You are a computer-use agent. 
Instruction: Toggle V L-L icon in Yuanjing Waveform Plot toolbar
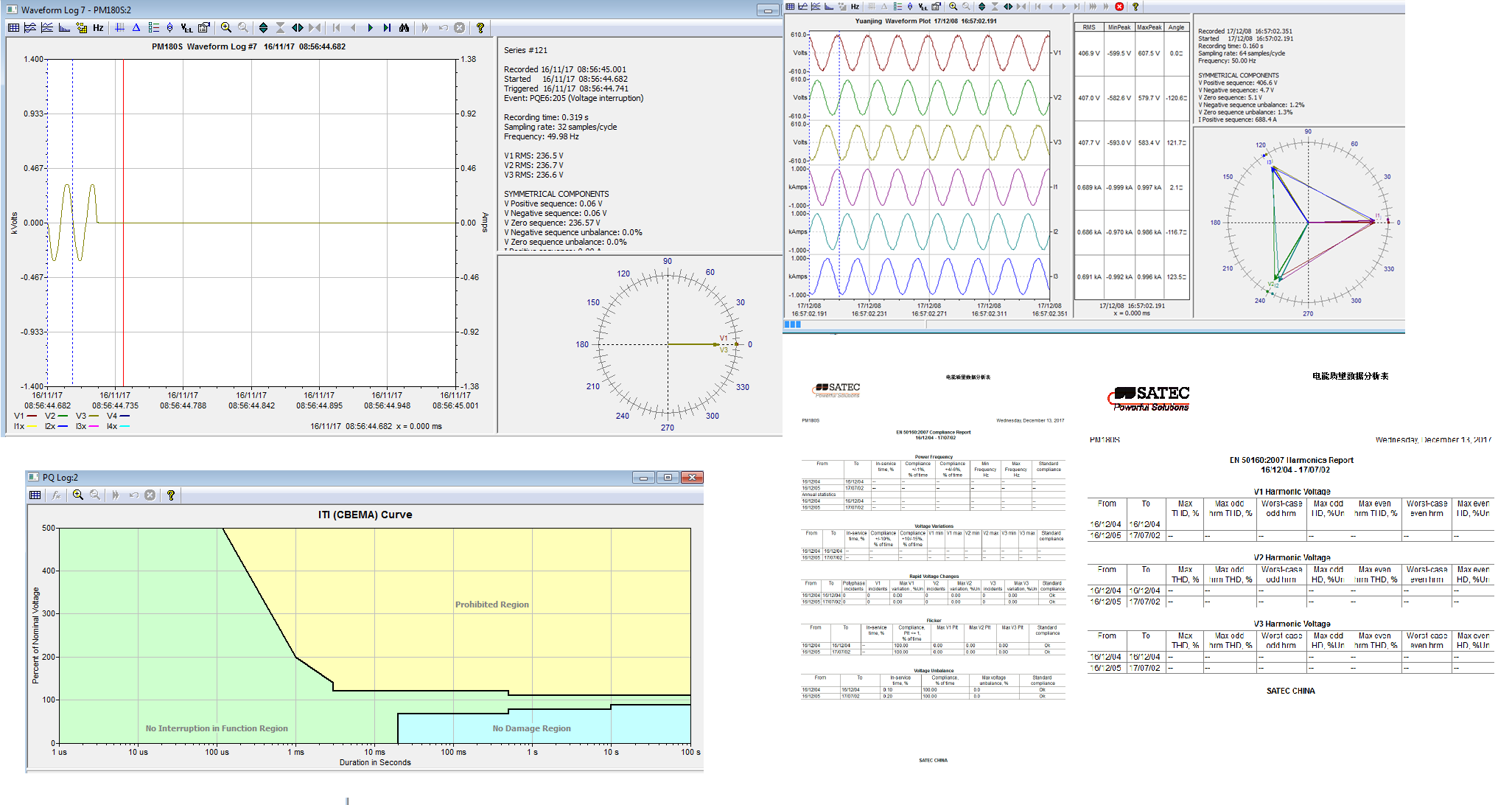click(x=923, y=7)
